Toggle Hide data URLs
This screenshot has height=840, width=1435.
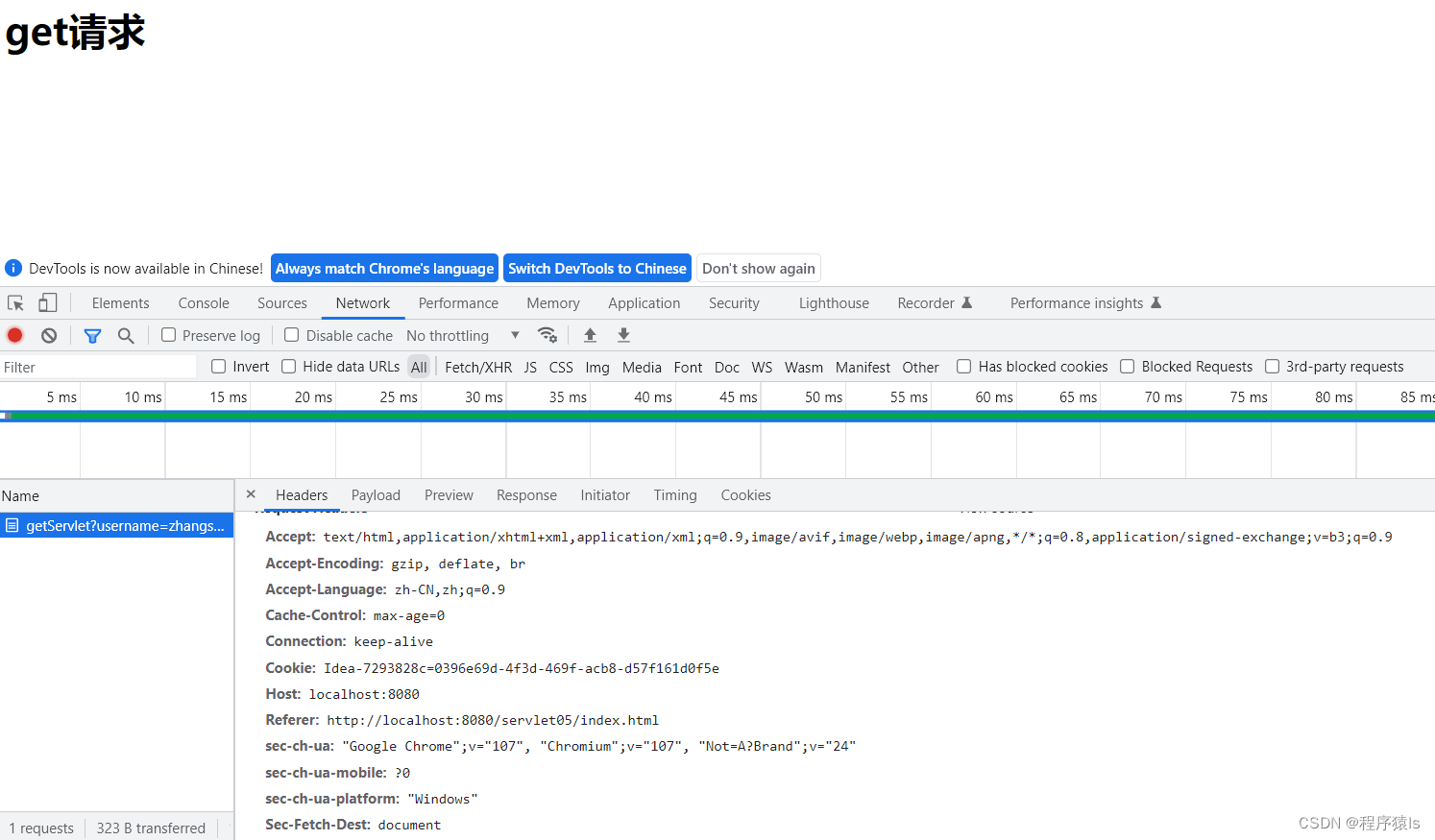pos(288,366)
